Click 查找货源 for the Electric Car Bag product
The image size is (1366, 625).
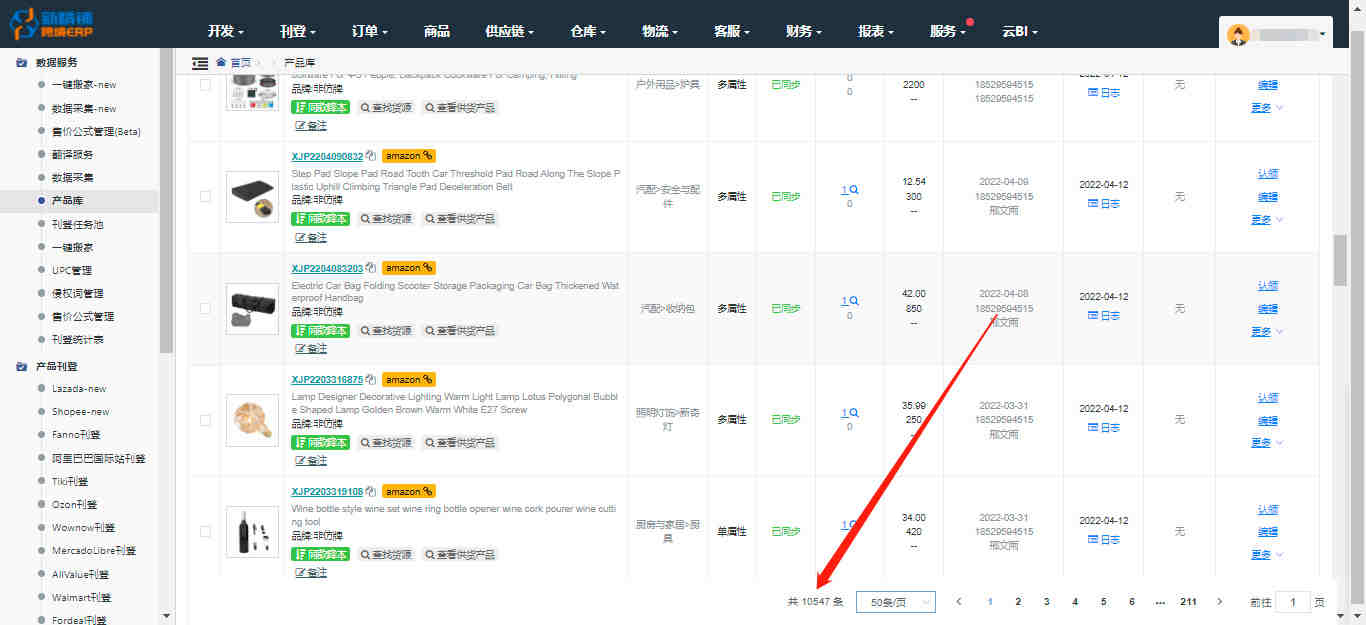pos(386,331)
